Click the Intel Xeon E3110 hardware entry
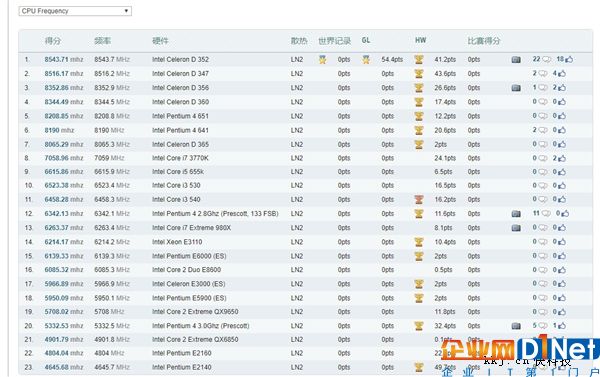This screenshot has height=377, width=600. [177, 242]
